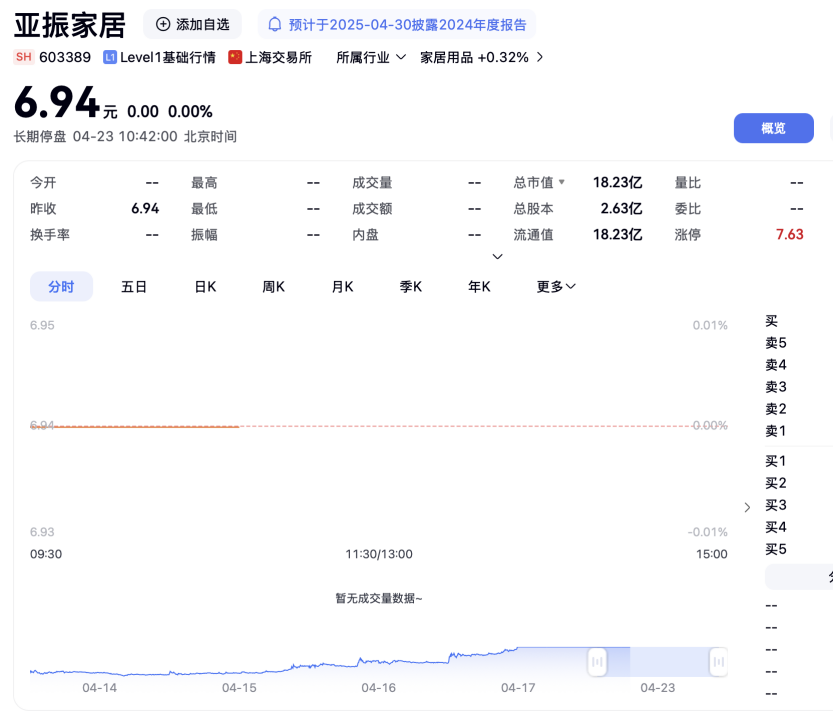This screenshot has height=720, width=833.
Task: Collapse order book panel arrow
Action: point(747,507)
